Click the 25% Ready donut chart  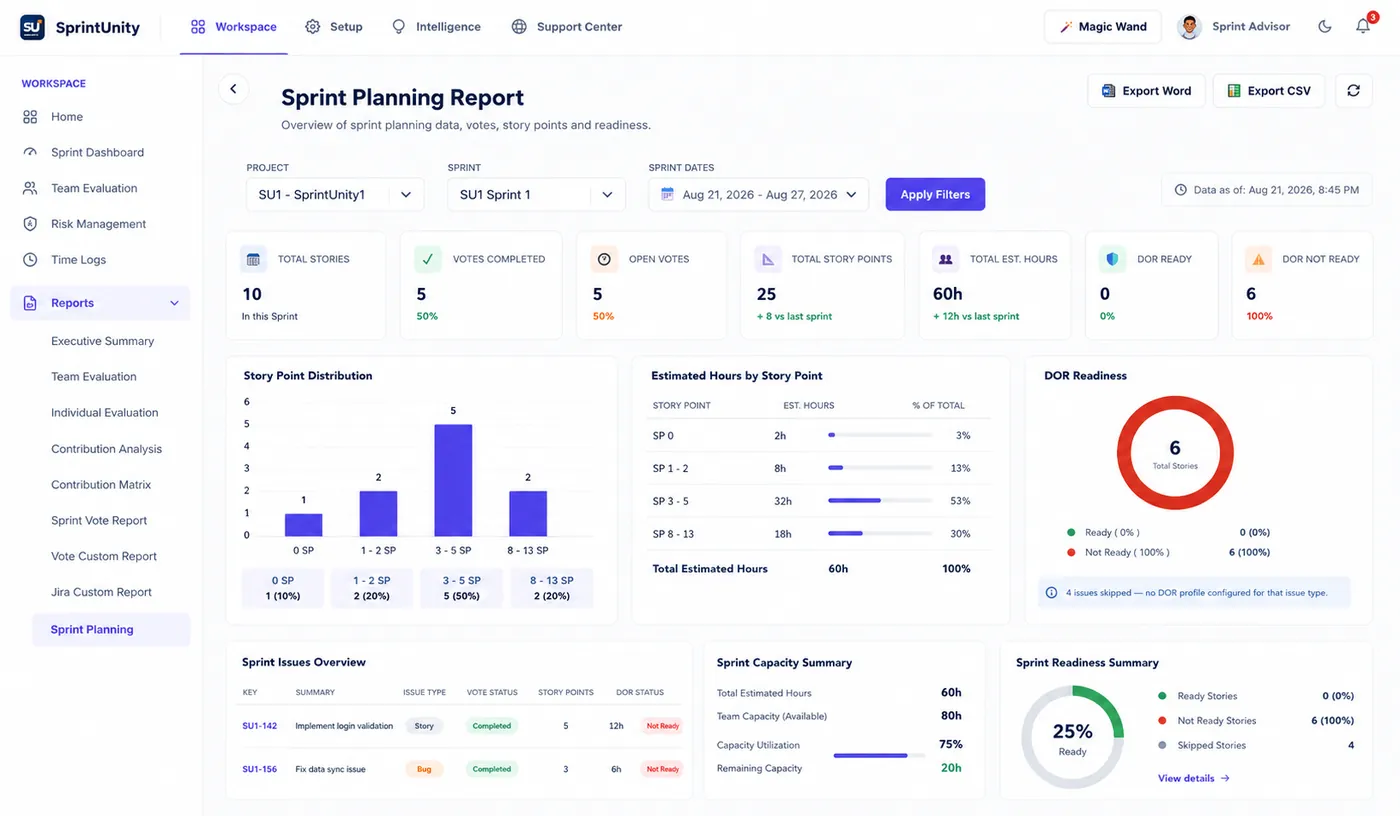click(1072, 738)
